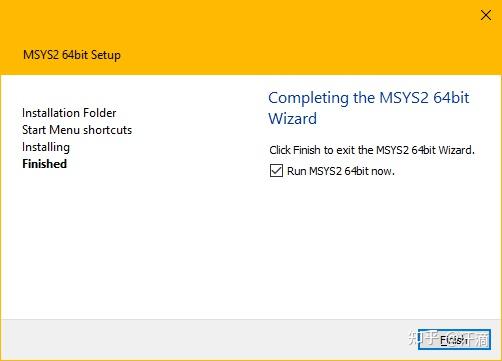The width and height of the screenshot is (502, 361).
Task: Close the MSYS2 setup window
Action: coord(486,15)
